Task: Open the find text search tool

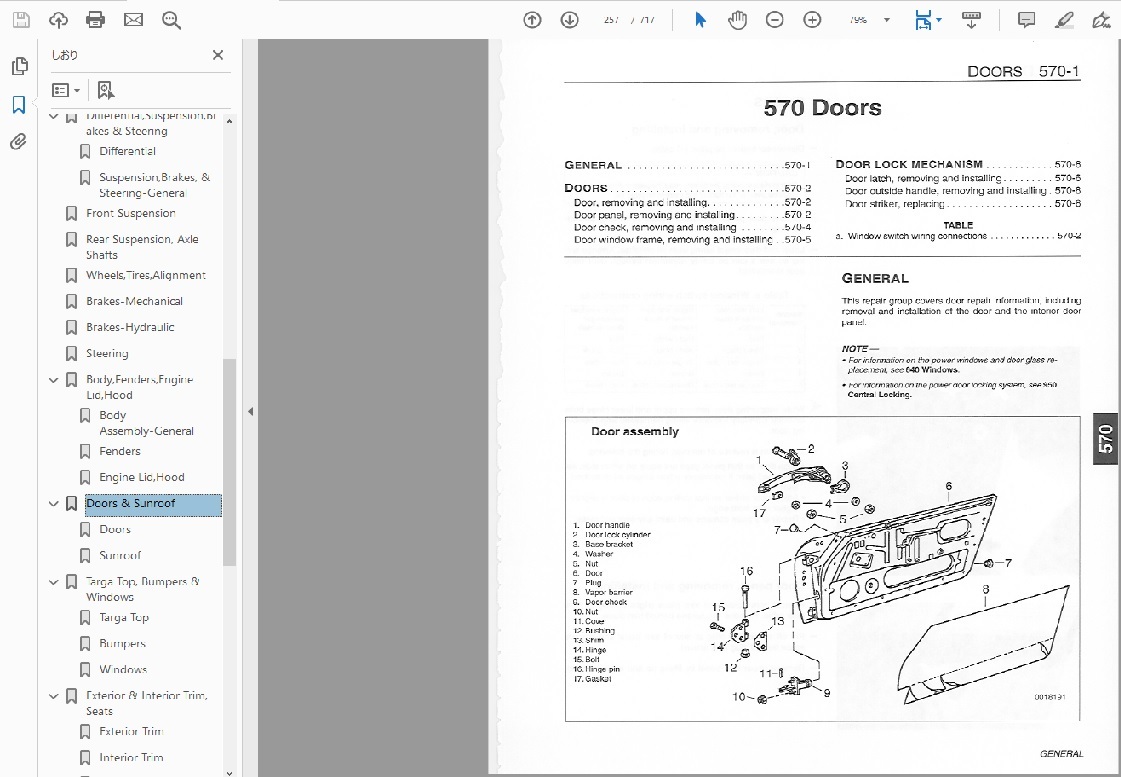Action: pyautogui.click(x=171, y=20)
